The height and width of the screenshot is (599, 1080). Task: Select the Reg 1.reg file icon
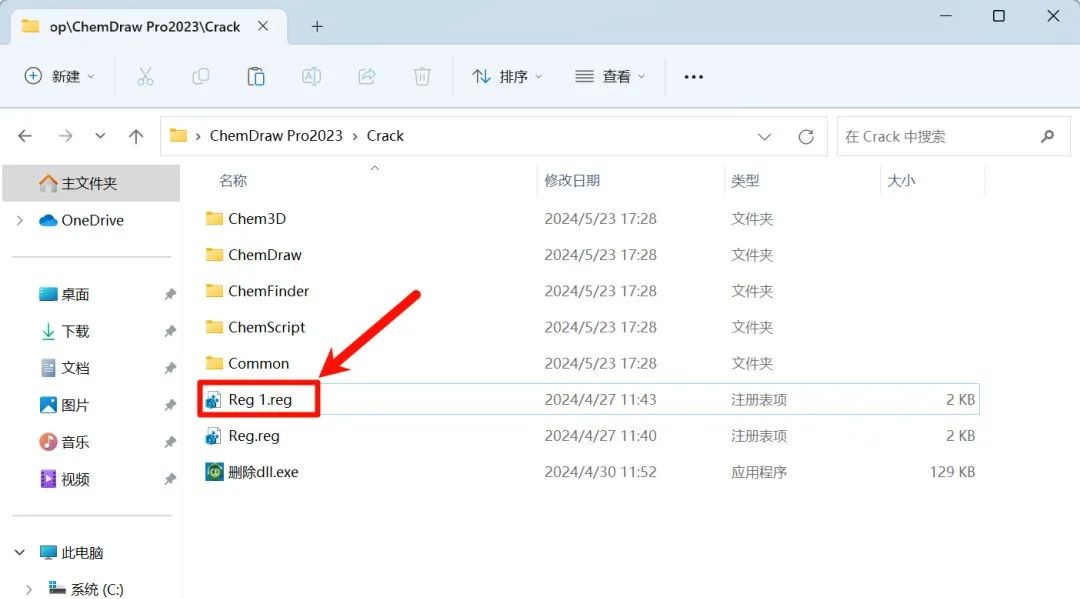click(214, 399)
